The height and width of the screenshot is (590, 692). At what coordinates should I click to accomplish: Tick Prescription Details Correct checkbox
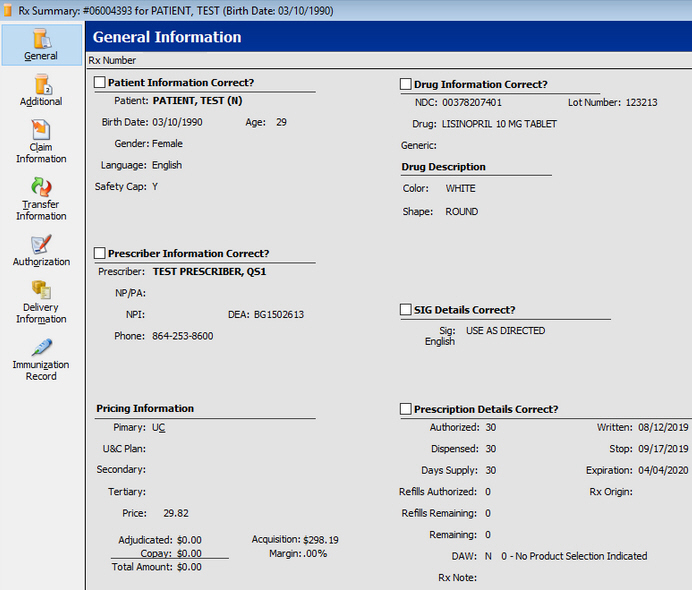[x=406, y=409]
